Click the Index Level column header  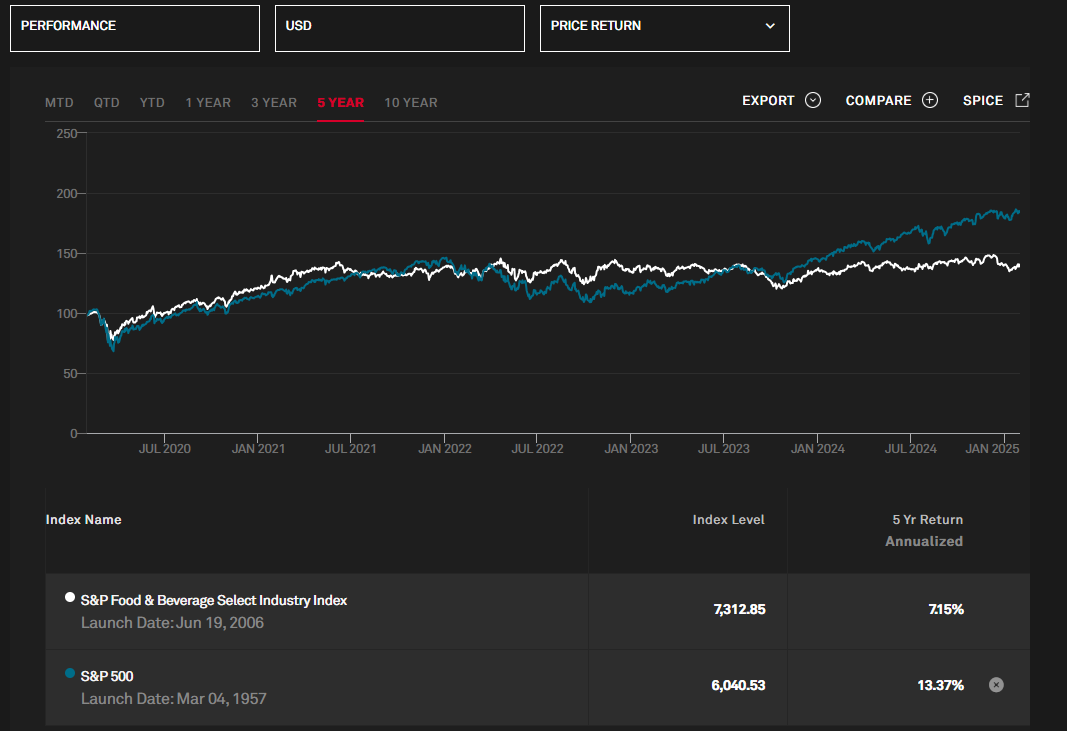(x=729, y=520)
